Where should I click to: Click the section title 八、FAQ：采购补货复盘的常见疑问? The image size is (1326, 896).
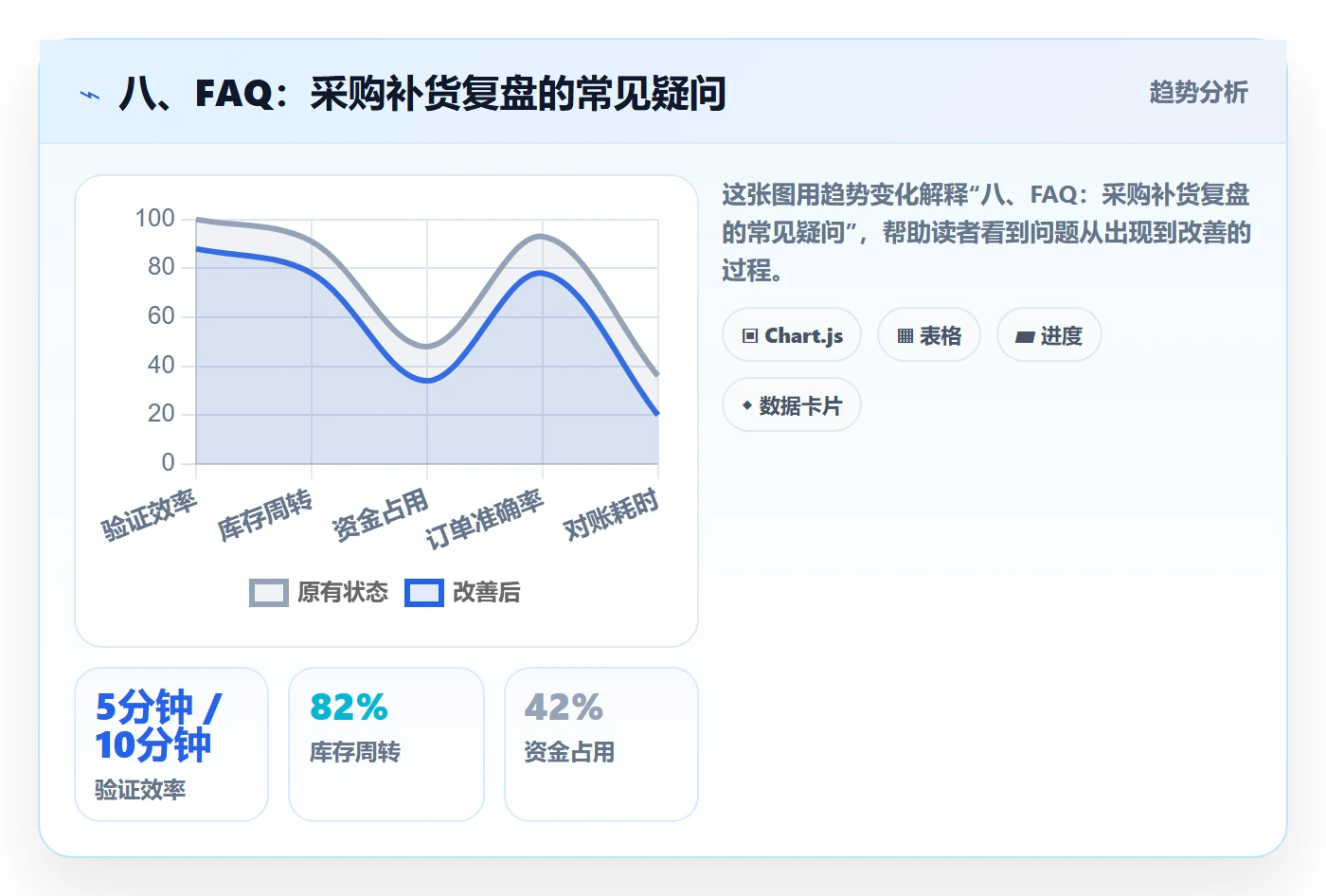click(422, 94)
